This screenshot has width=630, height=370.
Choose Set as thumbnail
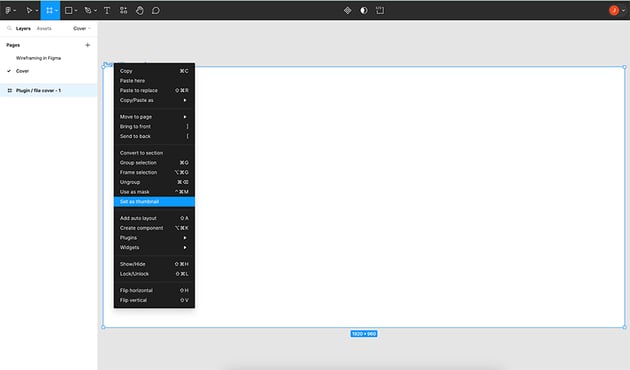[x=154, y=202]
